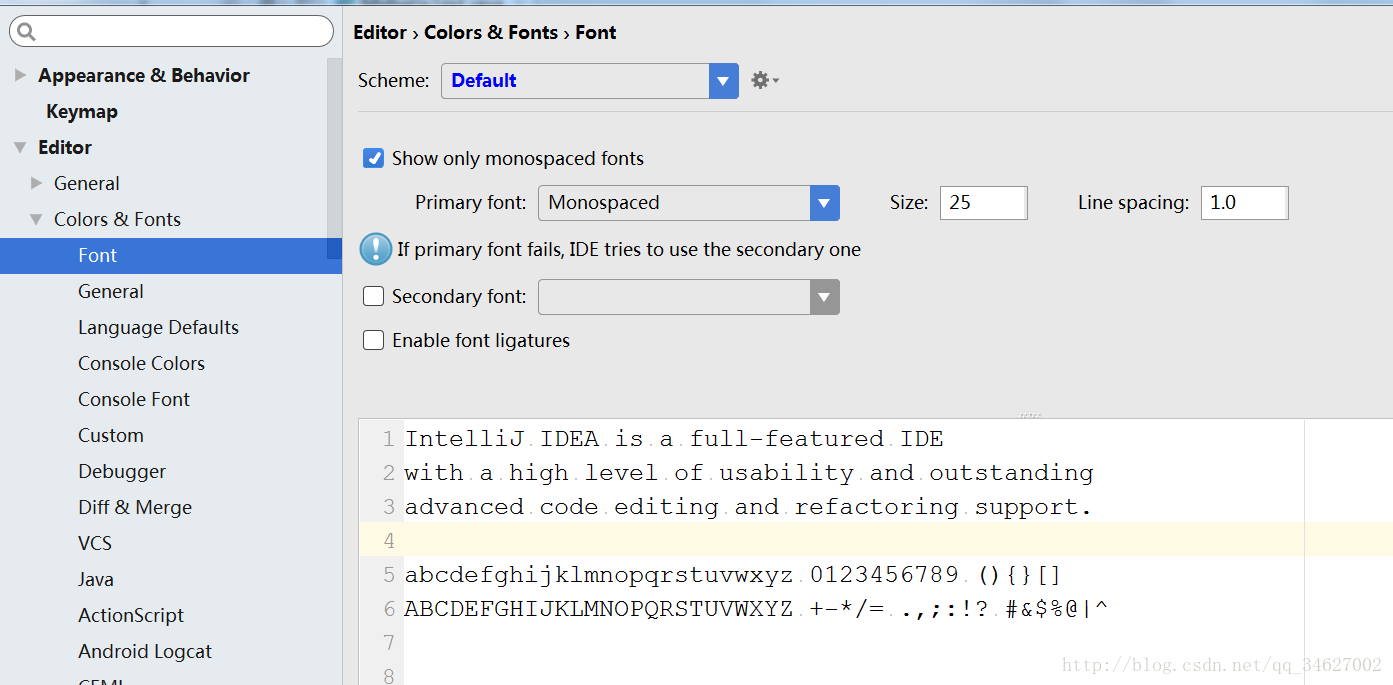The width and height of the screenshot is (1393, 685).
Task: Click the search magnifier icon
Action: pyautogui.click(x=26, y=32)
